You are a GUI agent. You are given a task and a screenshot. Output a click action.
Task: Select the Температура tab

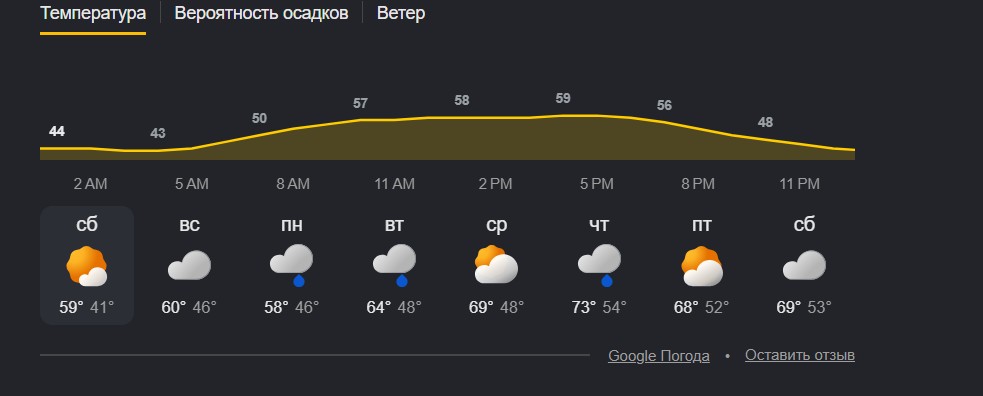coord(93,13)
